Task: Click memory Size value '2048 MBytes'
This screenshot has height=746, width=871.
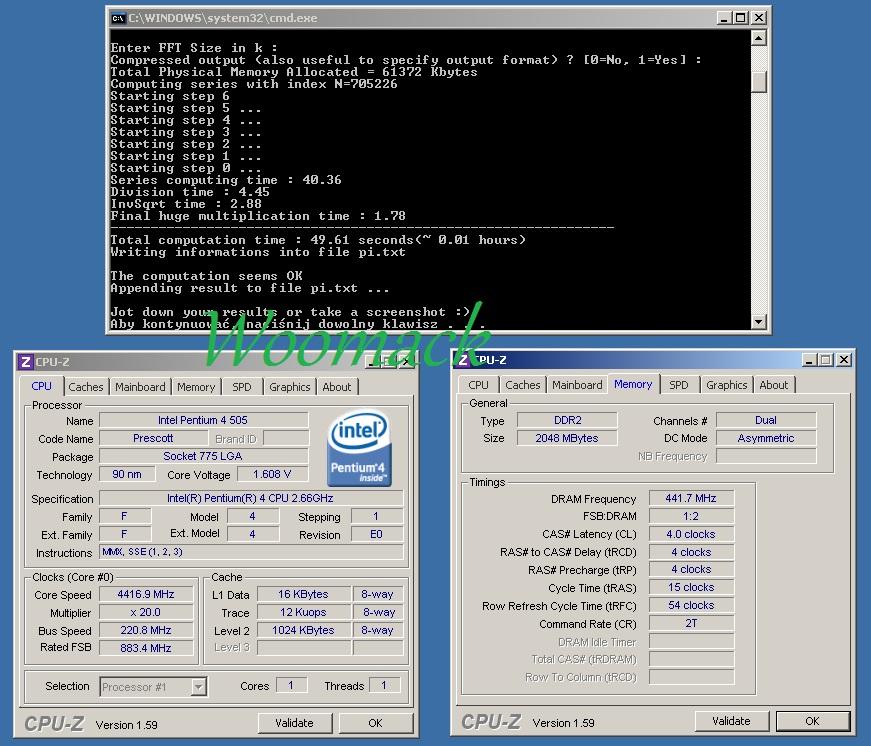Action: click(x=567, y=438)
